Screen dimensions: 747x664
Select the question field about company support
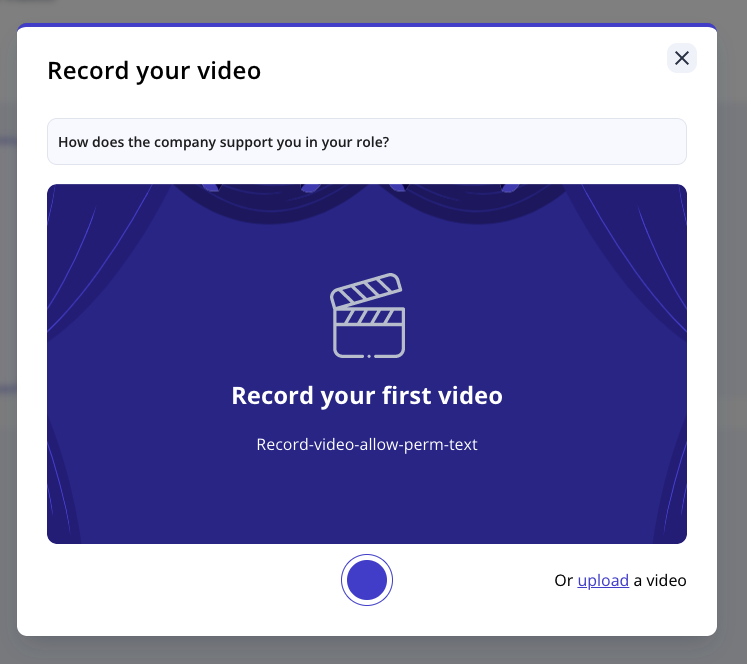click(x=367, y=141)
